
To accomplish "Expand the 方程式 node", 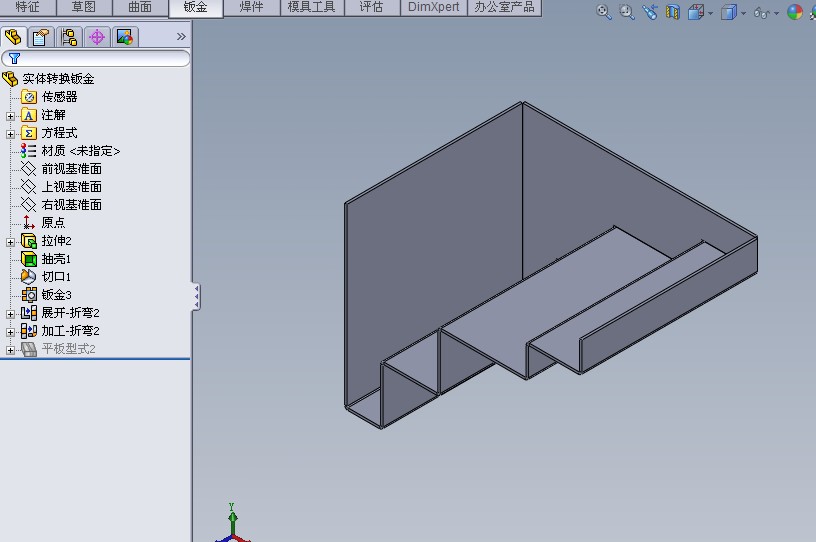I will tap(10, 134).
